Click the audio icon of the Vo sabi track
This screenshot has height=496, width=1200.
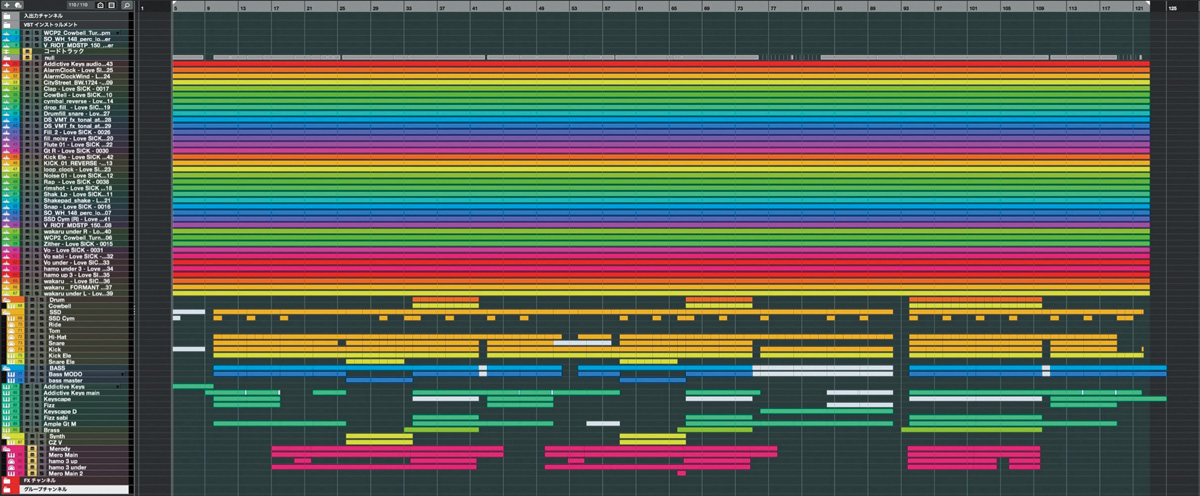(7, 255)
